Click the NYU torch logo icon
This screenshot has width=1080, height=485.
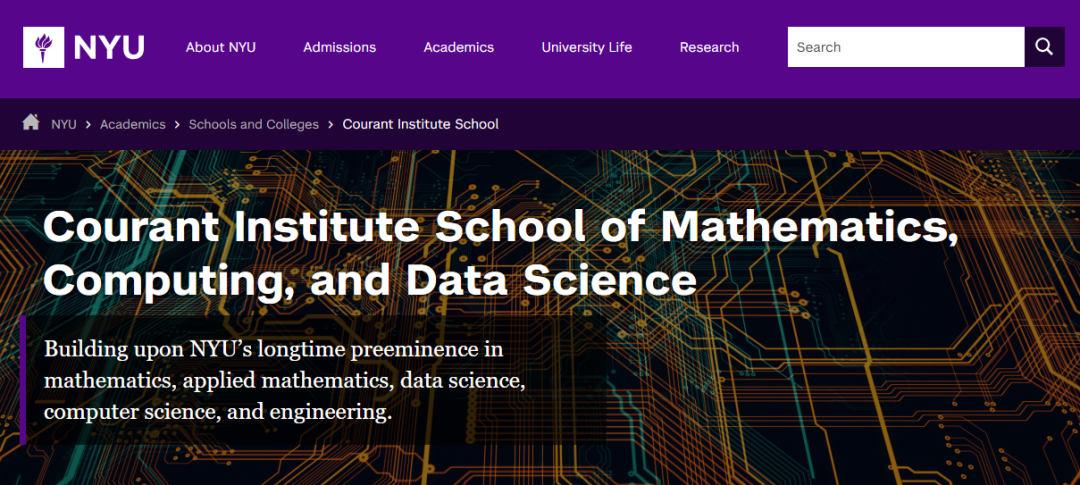click(x=44, y=47)
